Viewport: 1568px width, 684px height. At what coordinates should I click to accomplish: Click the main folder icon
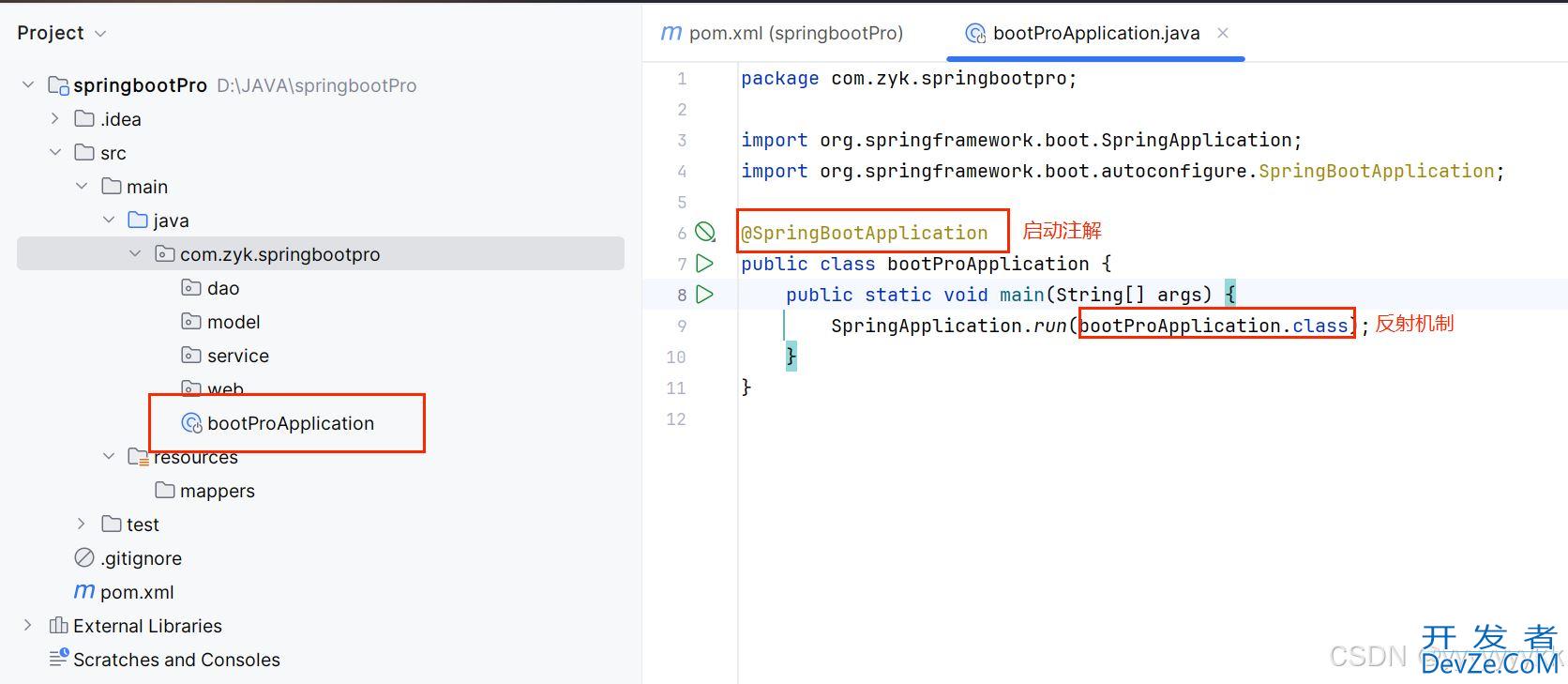pos(112,187)
